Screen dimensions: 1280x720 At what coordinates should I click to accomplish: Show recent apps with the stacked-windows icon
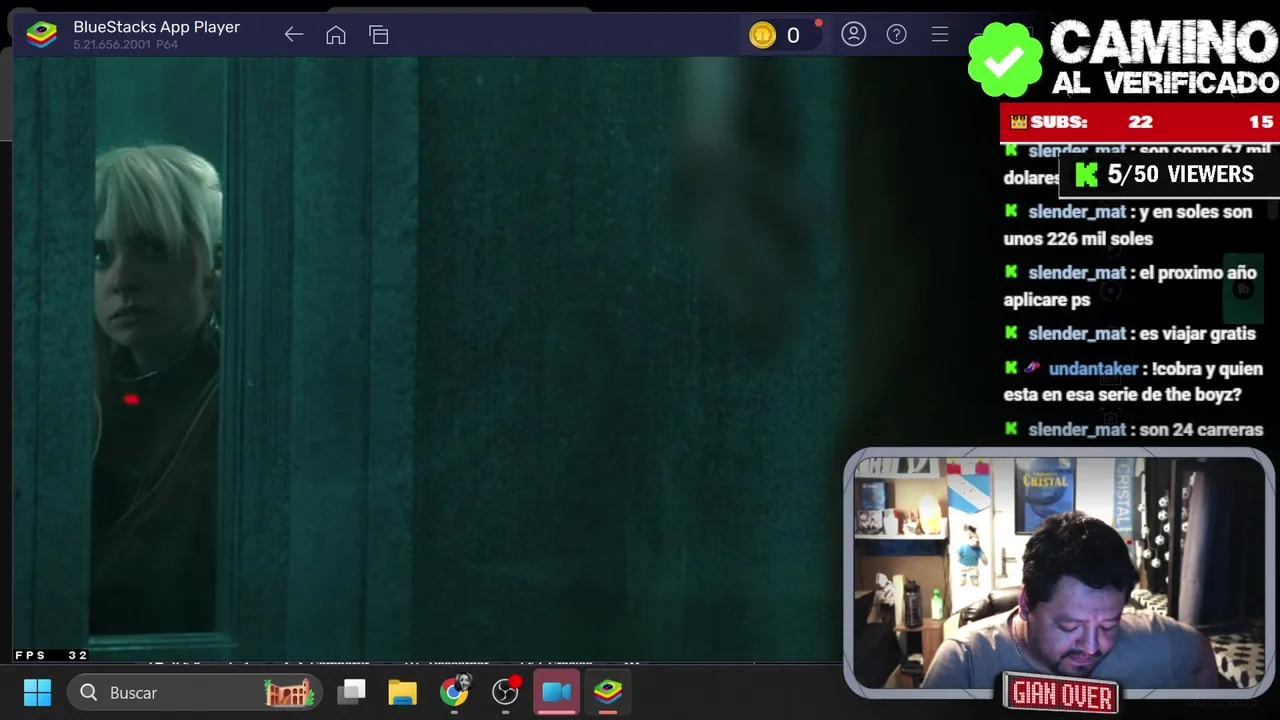click(379, 35)
